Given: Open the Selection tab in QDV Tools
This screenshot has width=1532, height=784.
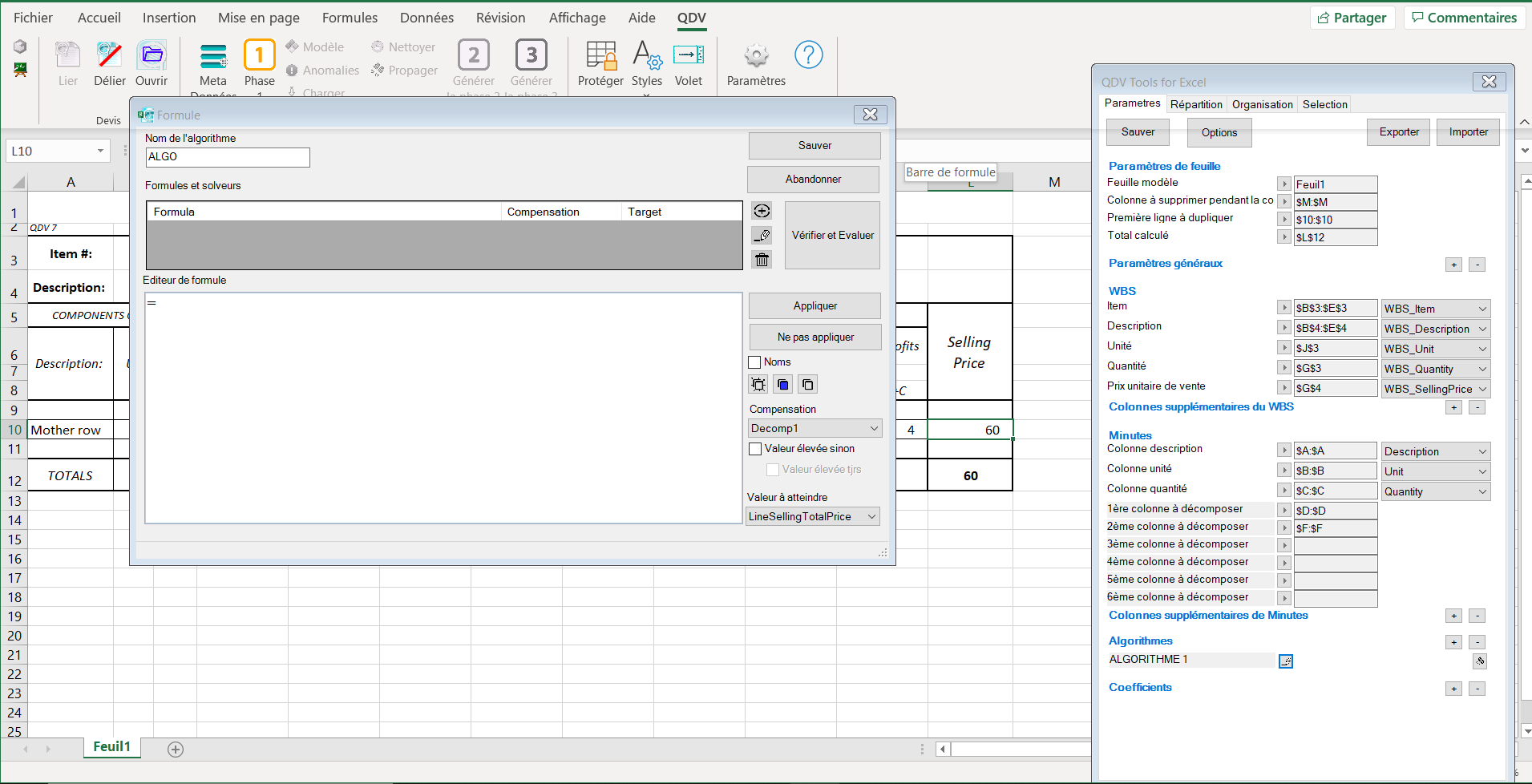Looking at the screenshot, I should click(1324, 104).
